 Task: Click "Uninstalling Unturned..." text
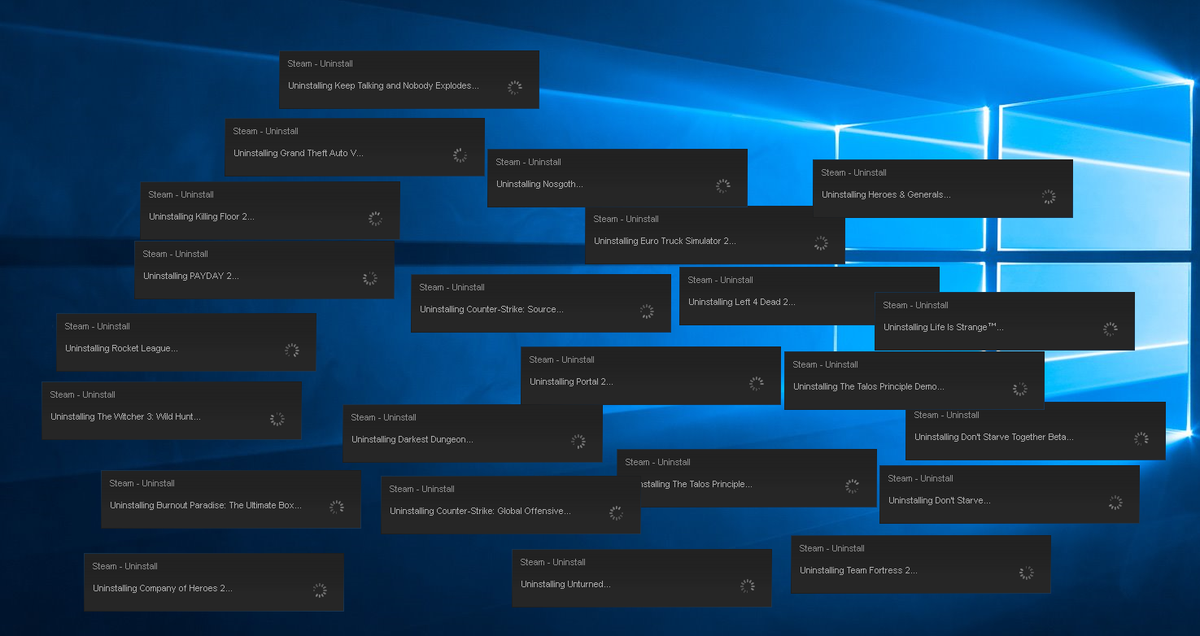[566, 585]
